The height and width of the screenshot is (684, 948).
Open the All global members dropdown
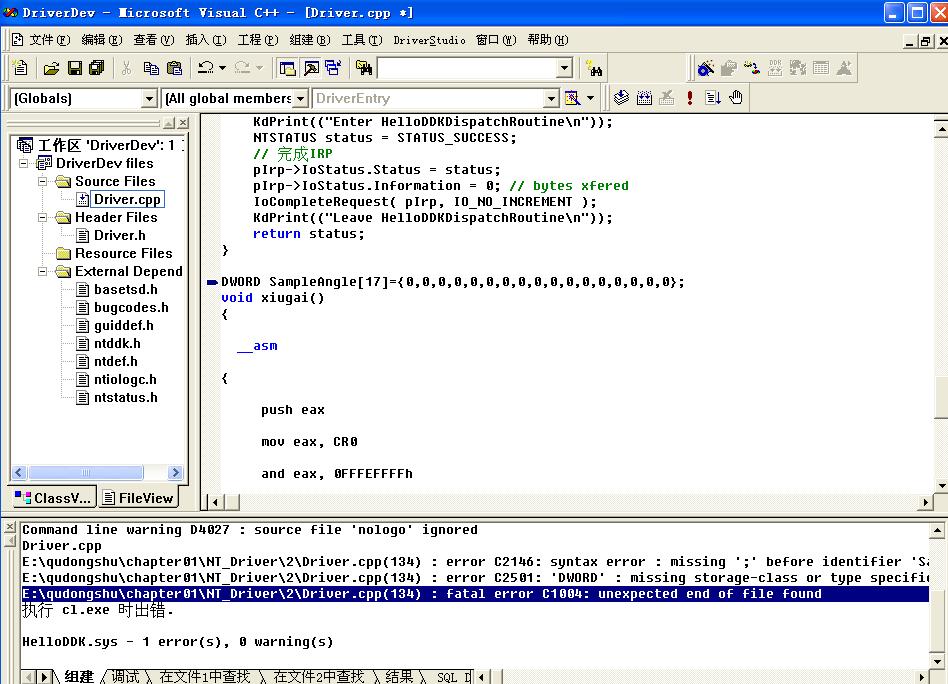coord(300,99)
